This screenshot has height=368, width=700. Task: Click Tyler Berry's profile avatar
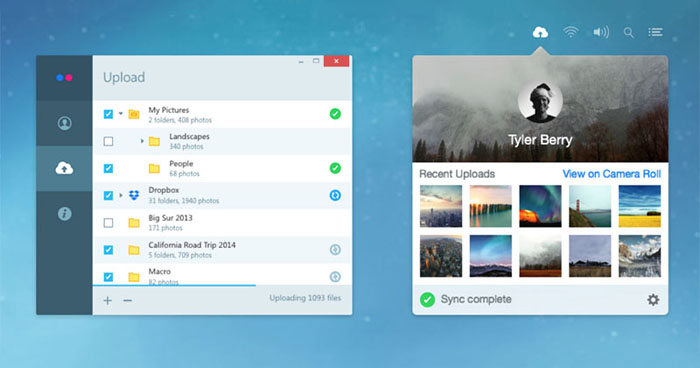[540, 102]
